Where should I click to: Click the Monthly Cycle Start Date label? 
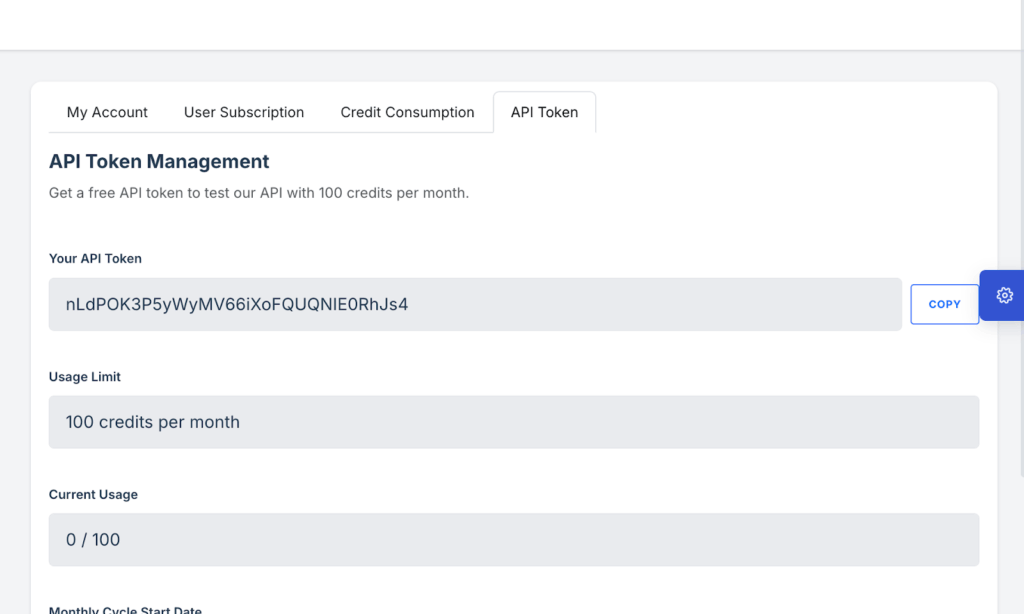(125, 609)
